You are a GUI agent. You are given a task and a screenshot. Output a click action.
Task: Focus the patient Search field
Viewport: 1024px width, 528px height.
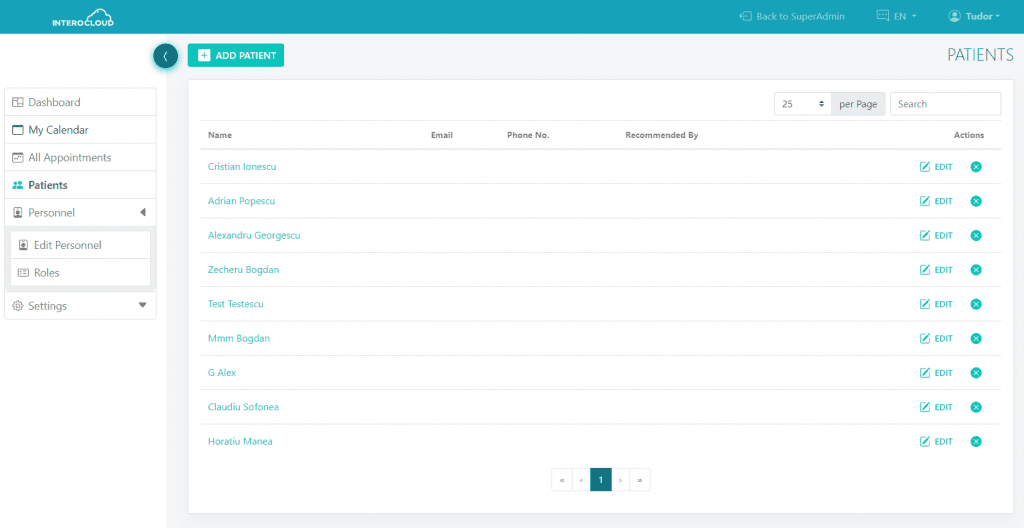point(944,104)
